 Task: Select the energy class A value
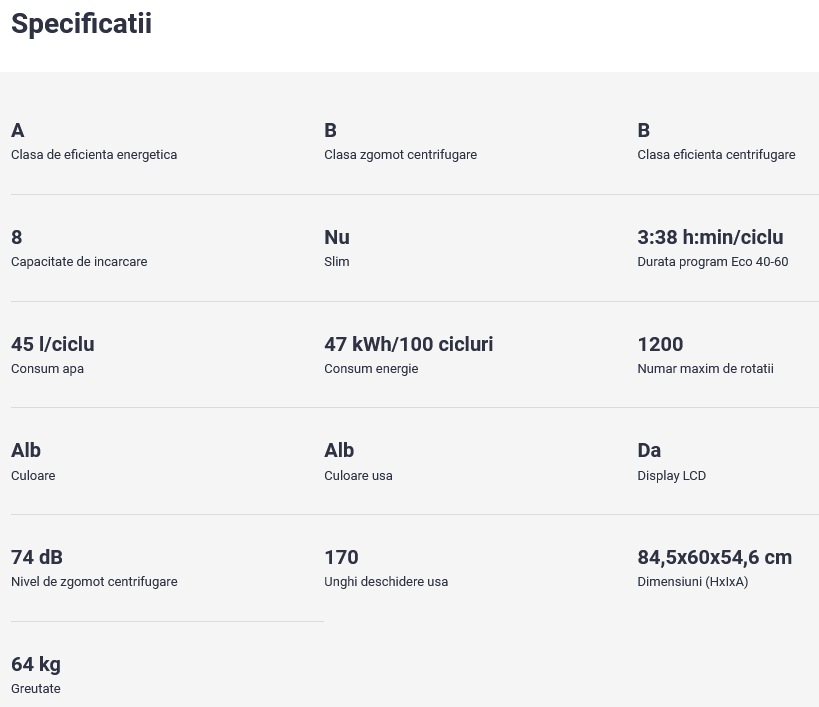[18, 131]
